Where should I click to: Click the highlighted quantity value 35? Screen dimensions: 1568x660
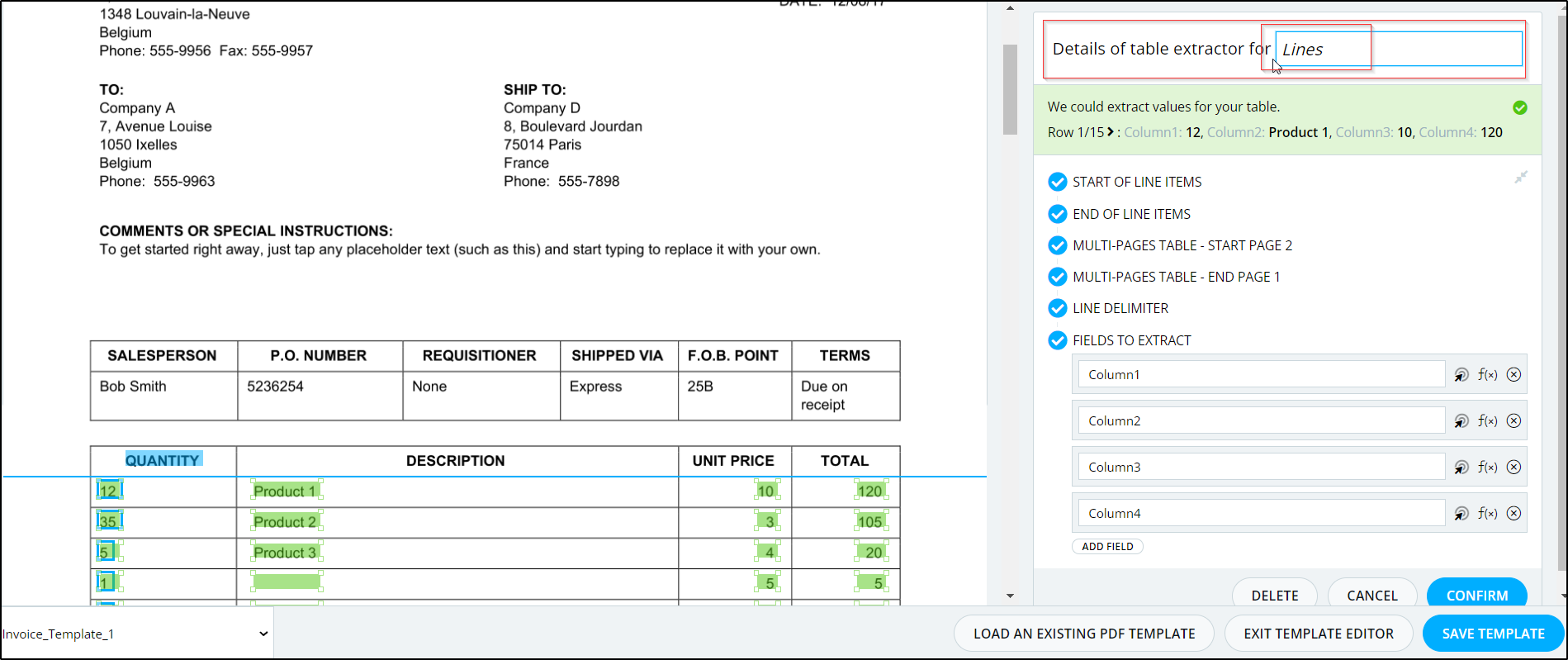(x=108, y=522)
